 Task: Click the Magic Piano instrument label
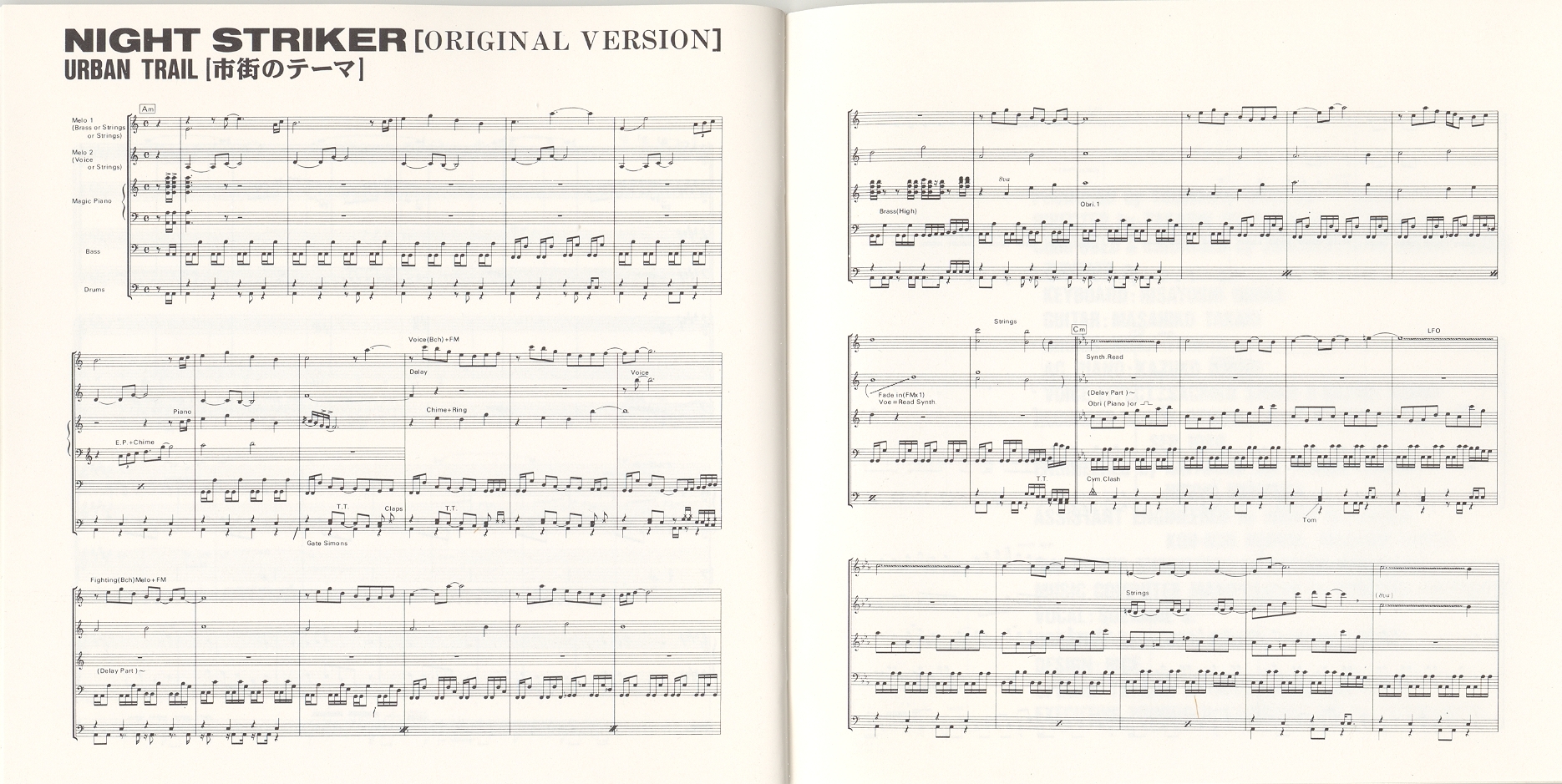(92, 201)
